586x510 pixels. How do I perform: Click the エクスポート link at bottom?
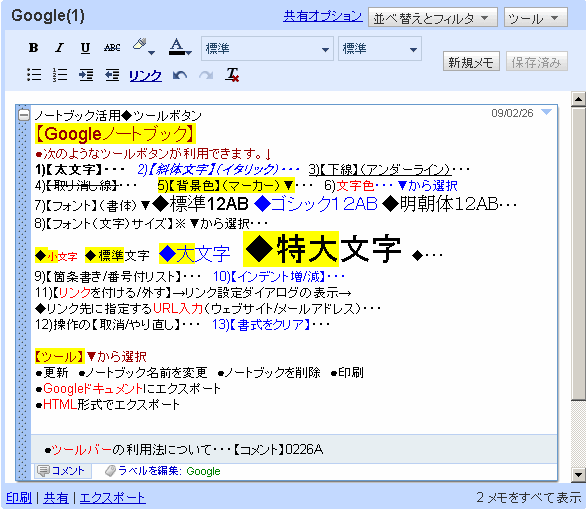tap(112, 498)
